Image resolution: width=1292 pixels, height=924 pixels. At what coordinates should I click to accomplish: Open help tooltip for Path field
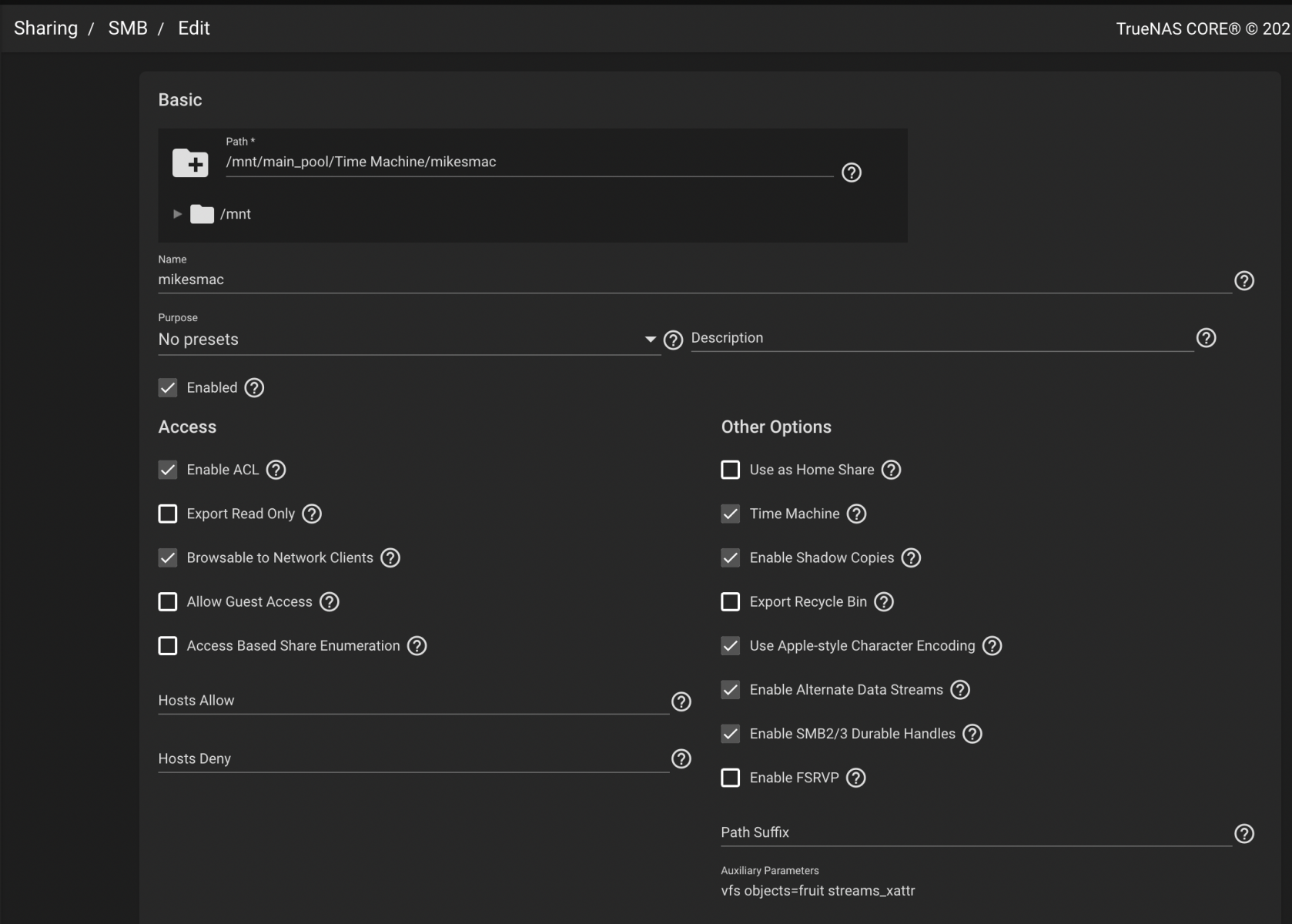(x=851, y=172)
